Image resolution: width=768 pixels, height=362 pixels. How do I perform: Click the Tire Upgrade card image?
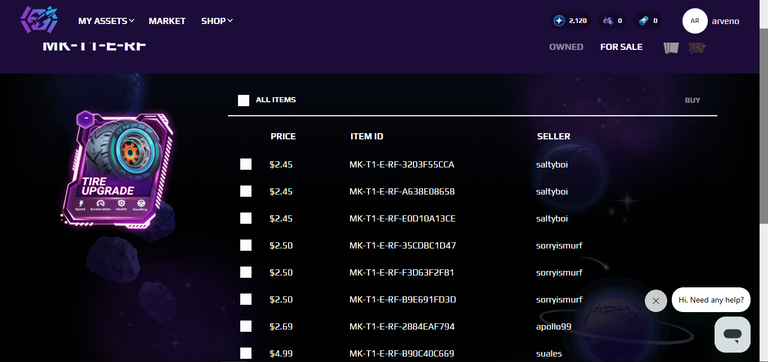118,169
